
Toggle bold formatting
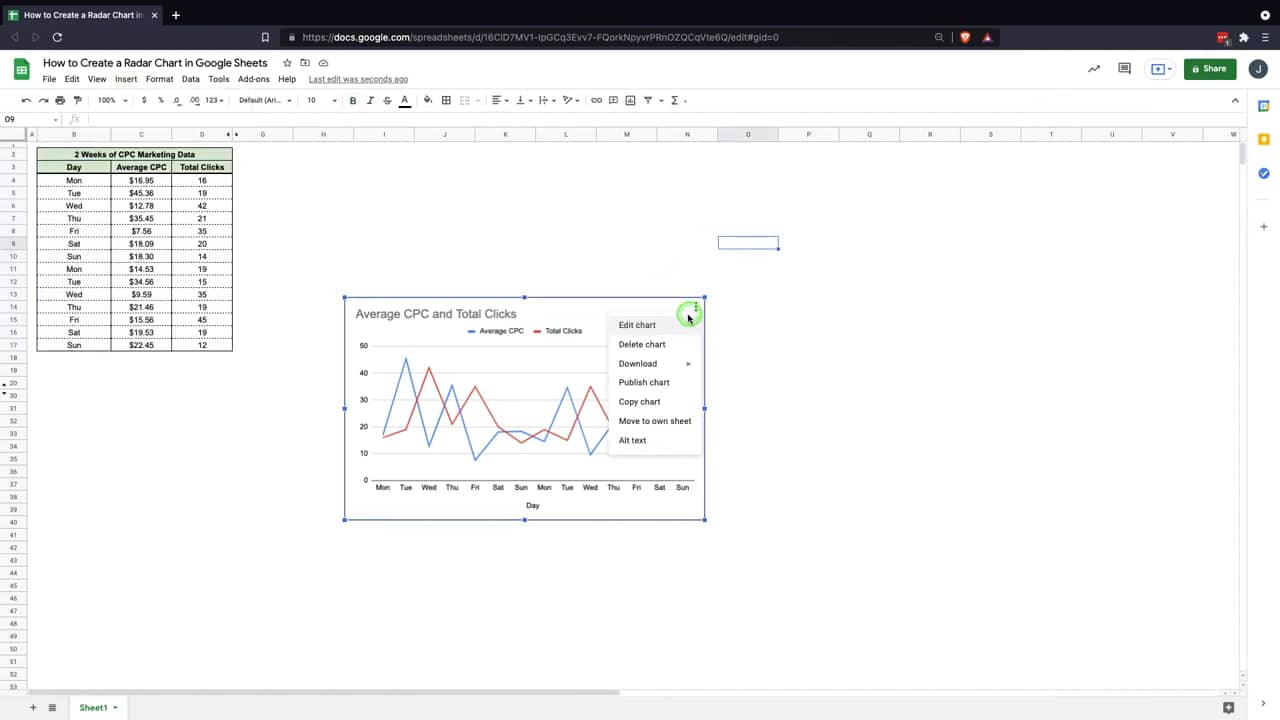pyautogui.click(x=352, y=100)
